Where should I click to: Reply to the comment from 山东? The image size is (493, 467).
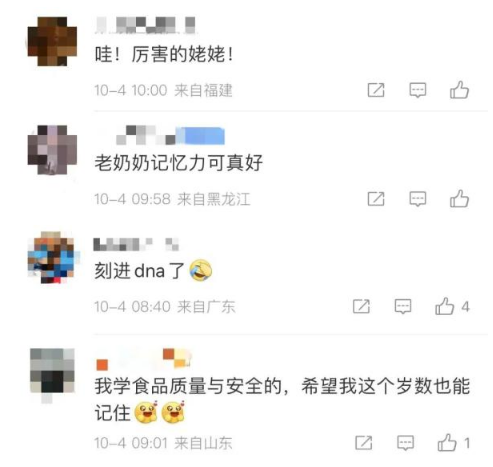point(405,443)
